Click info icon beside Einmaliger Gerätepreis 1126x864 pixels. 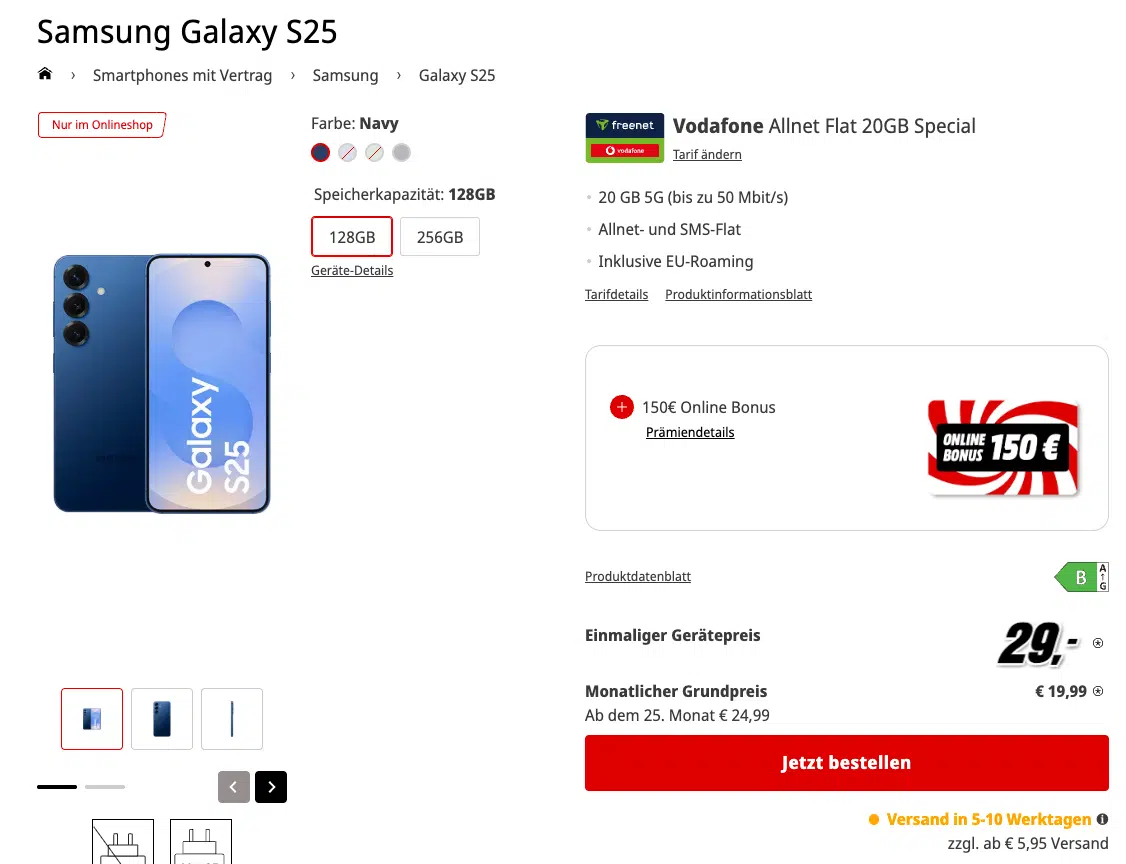tap(1098, 643)
